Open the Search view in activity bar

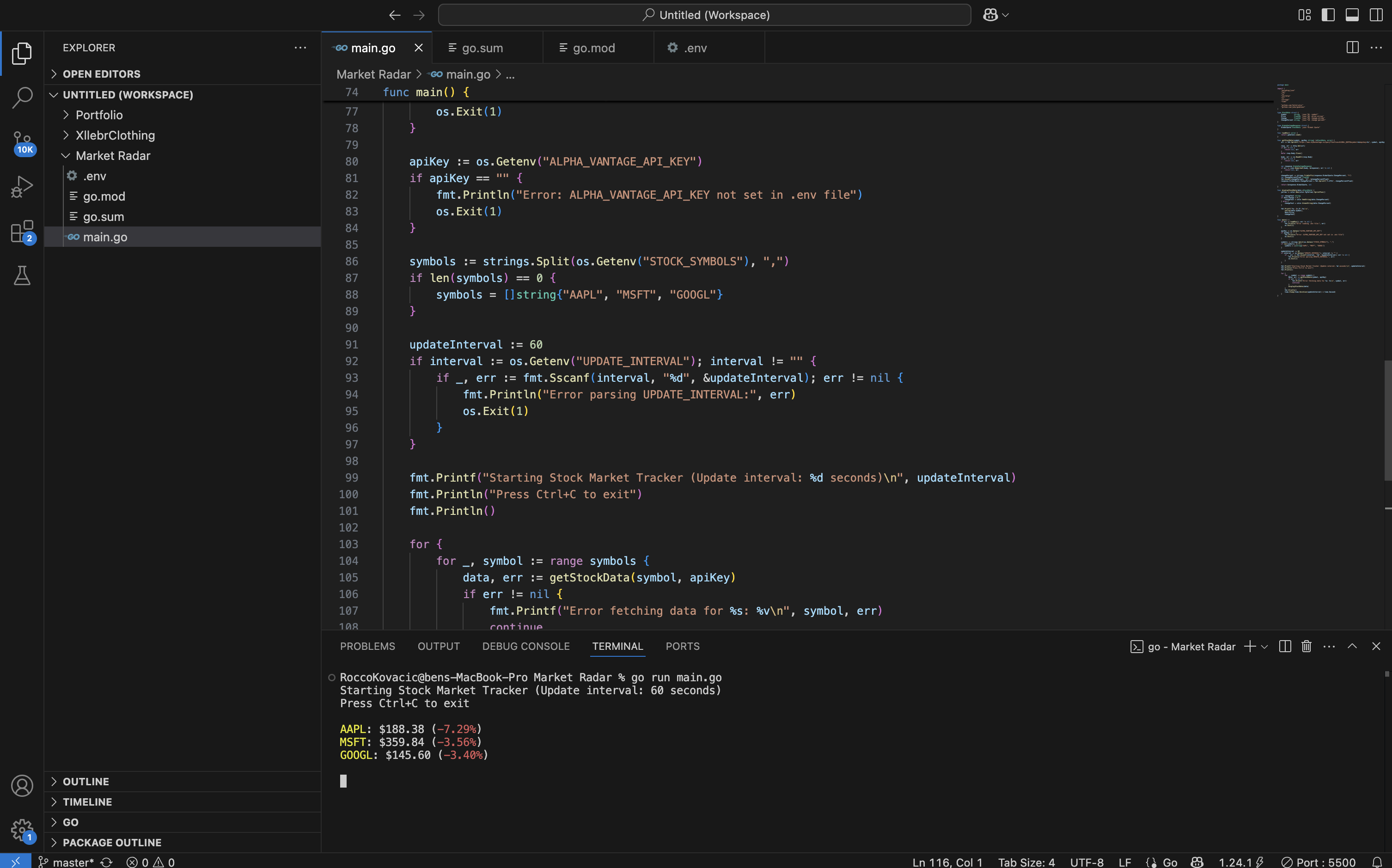click(x=22, y=98)
